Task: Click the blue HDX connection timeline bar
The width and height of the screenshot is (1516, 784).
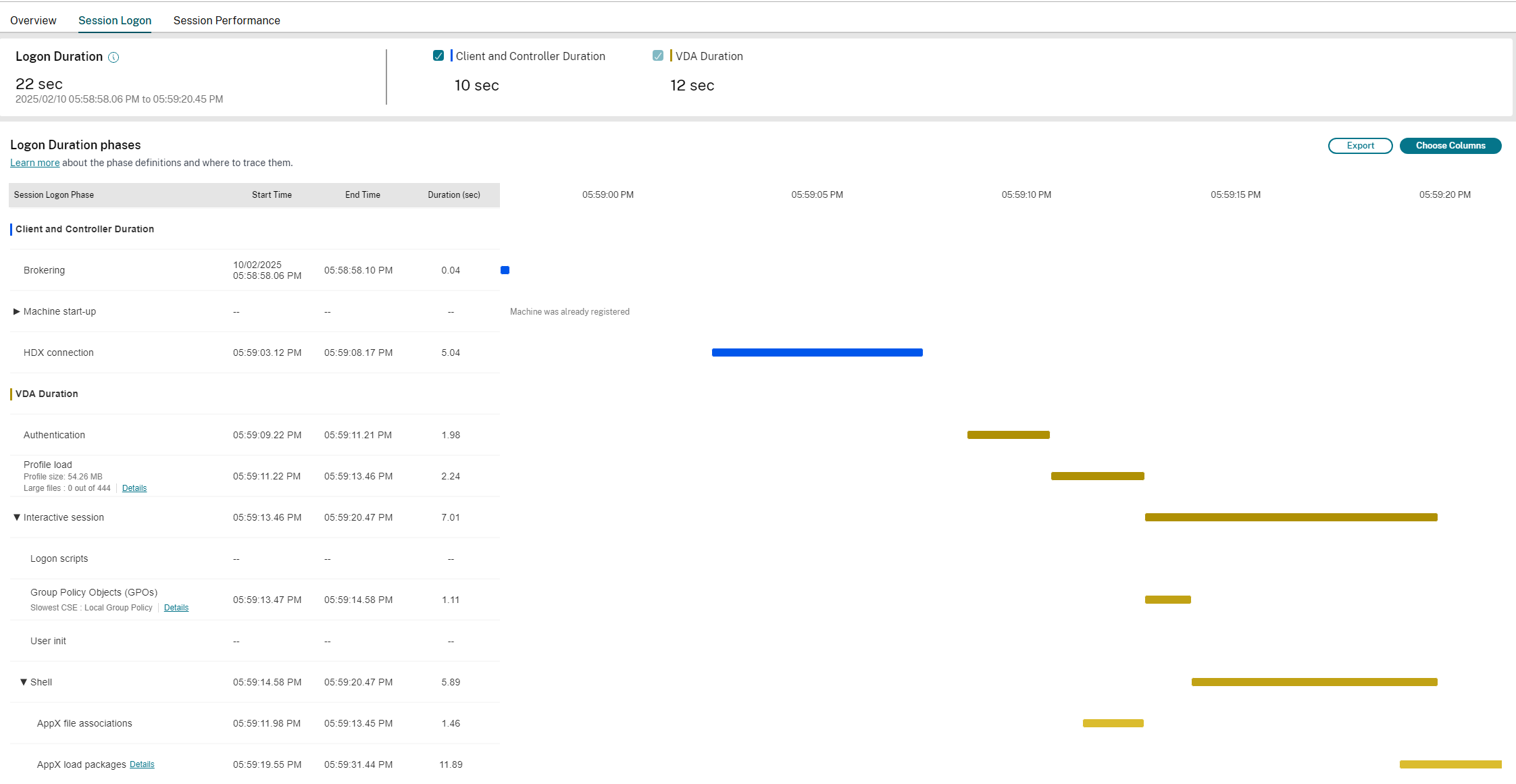Action: 817,352
